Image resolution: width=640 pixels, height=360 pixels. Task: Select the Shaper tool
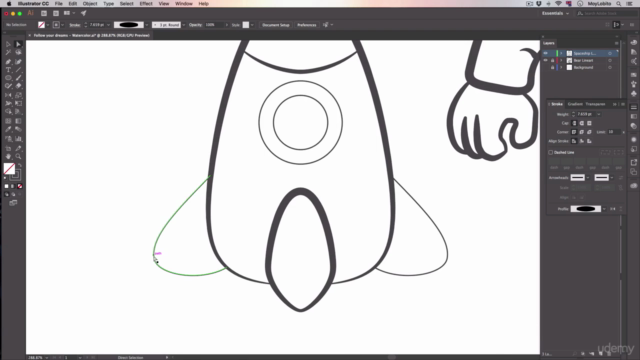8,86
